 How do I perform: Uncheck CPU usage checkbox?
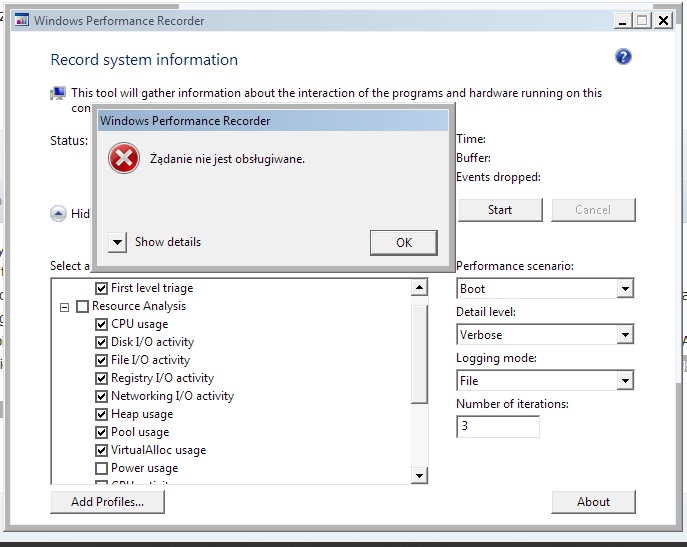101,324
